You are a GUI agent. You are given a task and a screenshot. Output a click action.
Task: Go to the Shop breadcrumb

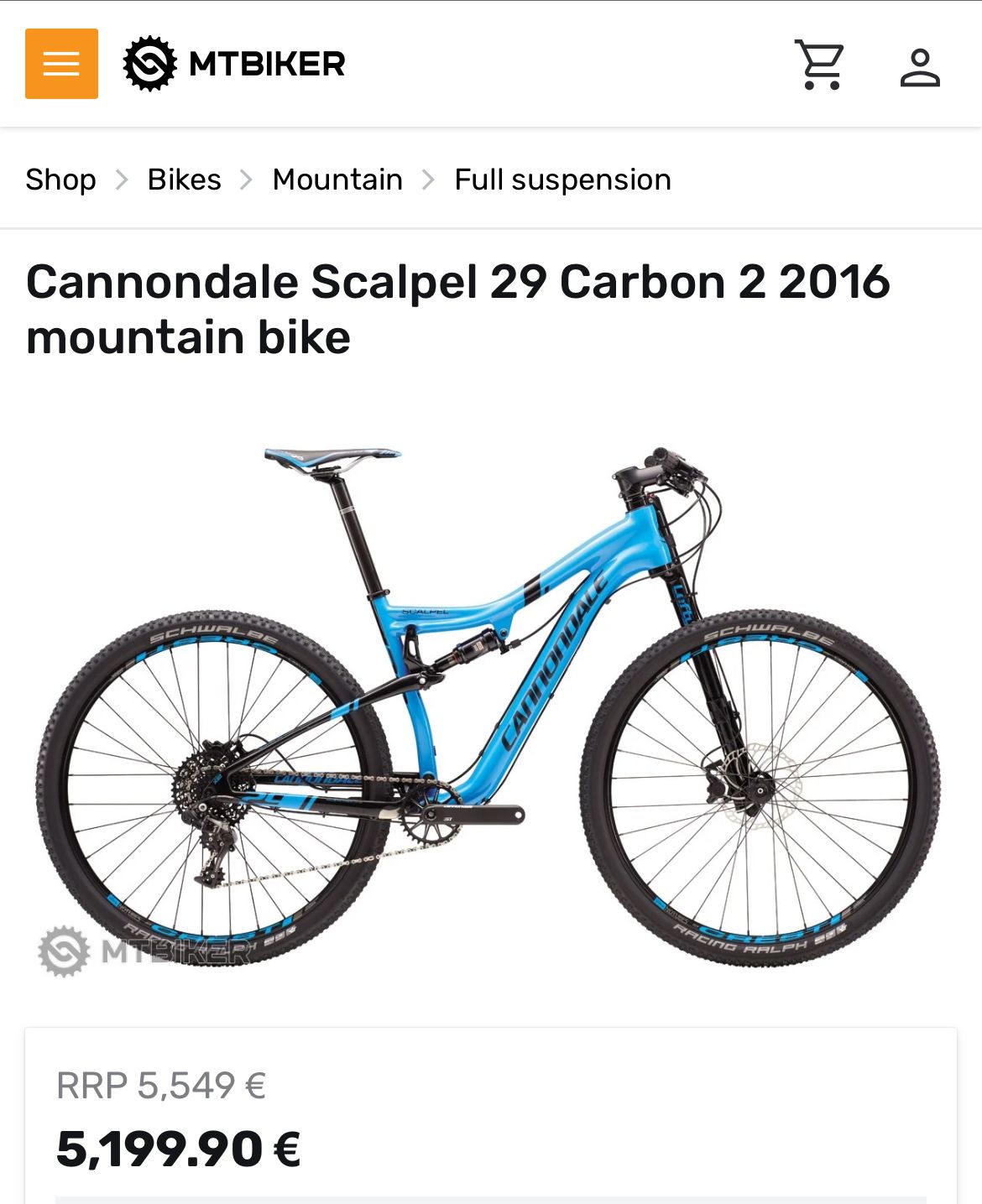(x=60, y=180)
